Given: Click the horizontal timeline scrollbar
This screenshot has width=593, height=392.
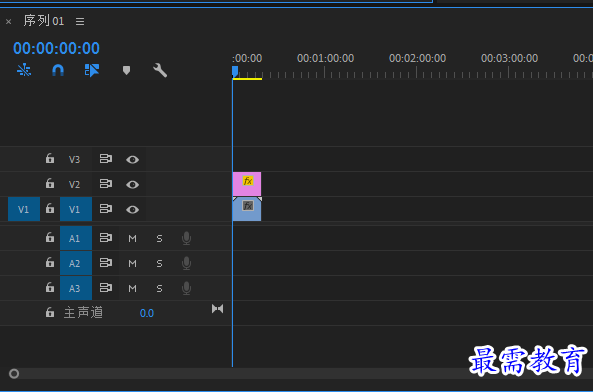Looking at the screenshot, I should [301, 373].
